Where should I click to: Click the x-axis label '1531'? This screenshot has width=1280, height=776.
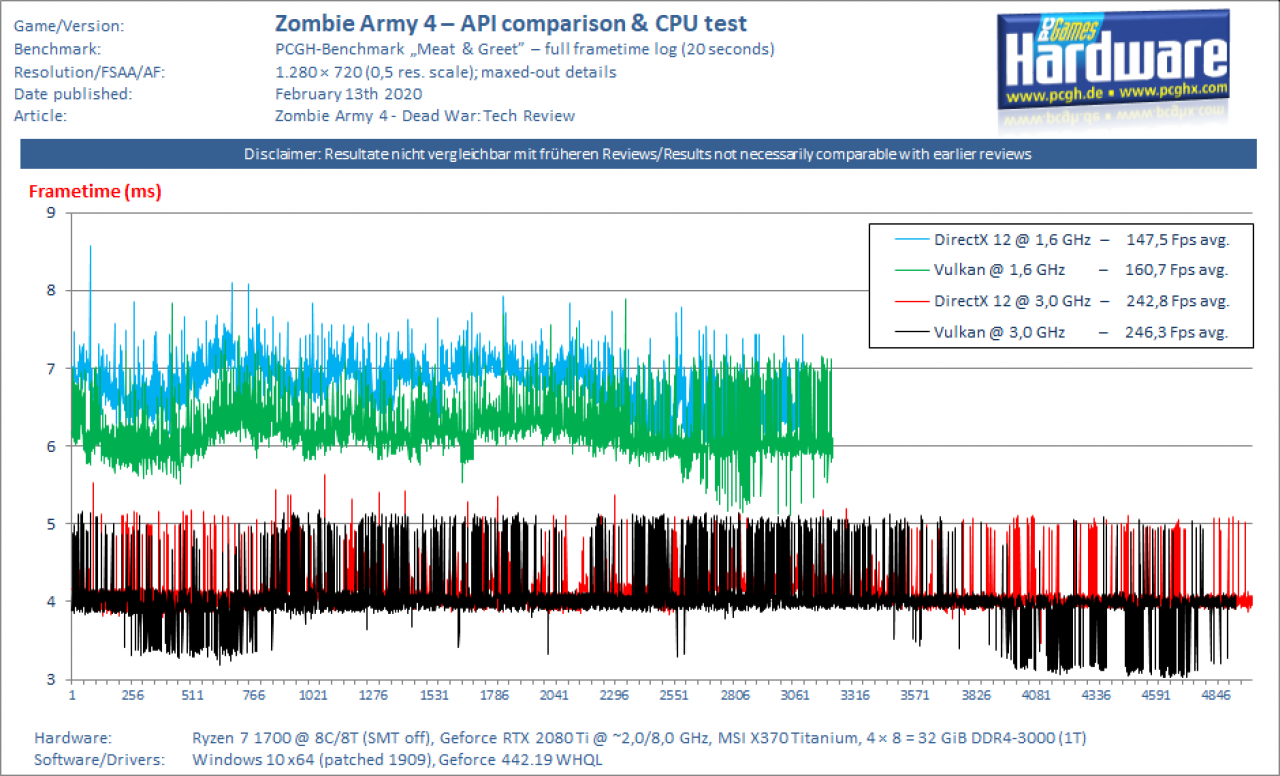click(434, 695)
